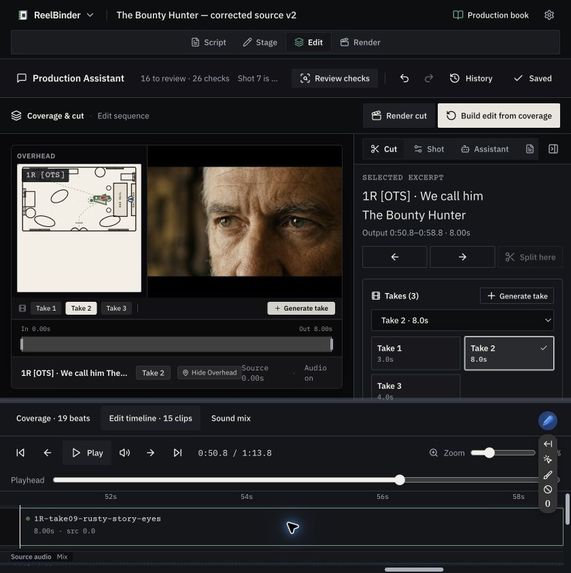Image resolution: width=571 pixels, height=573 pixels.
Task: Select the pen tool in floating toolbar
Action: point(548,475)
